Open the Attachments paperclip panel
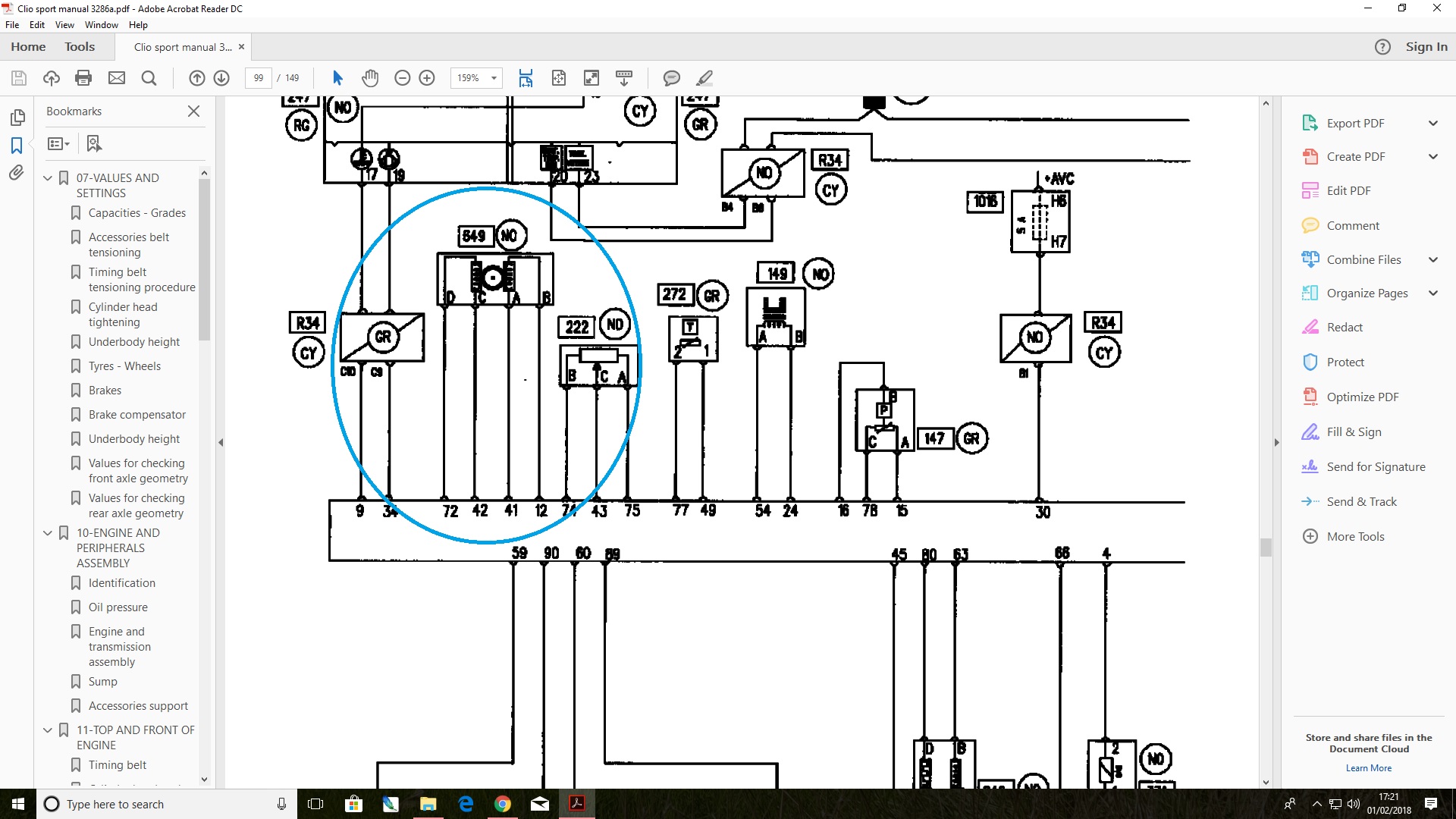The height and width of the screenshot is (819, 1456). (x=17, y=173)
